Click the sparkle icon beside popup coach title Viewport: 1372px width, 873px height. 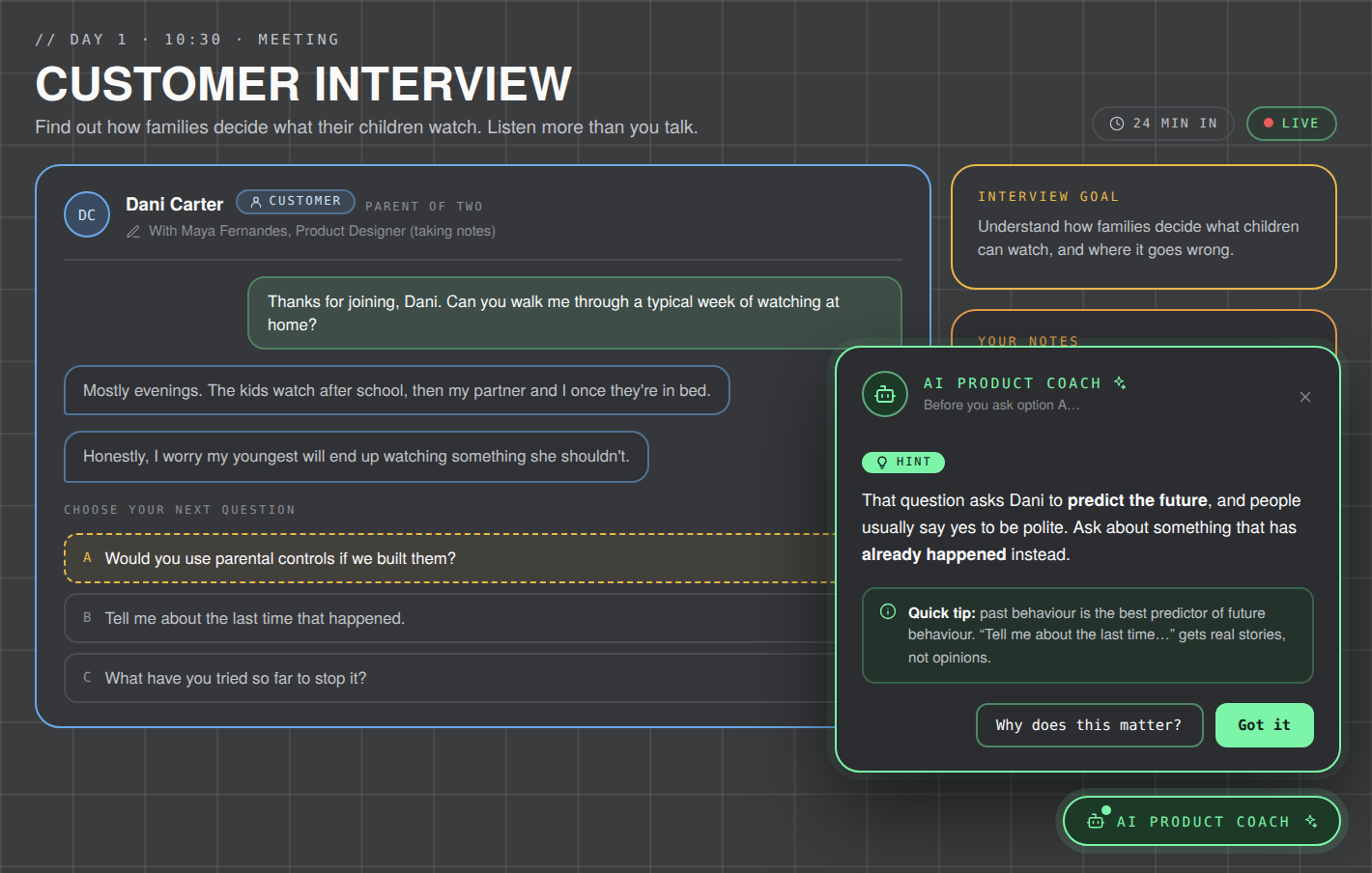tap(1120, 383)
